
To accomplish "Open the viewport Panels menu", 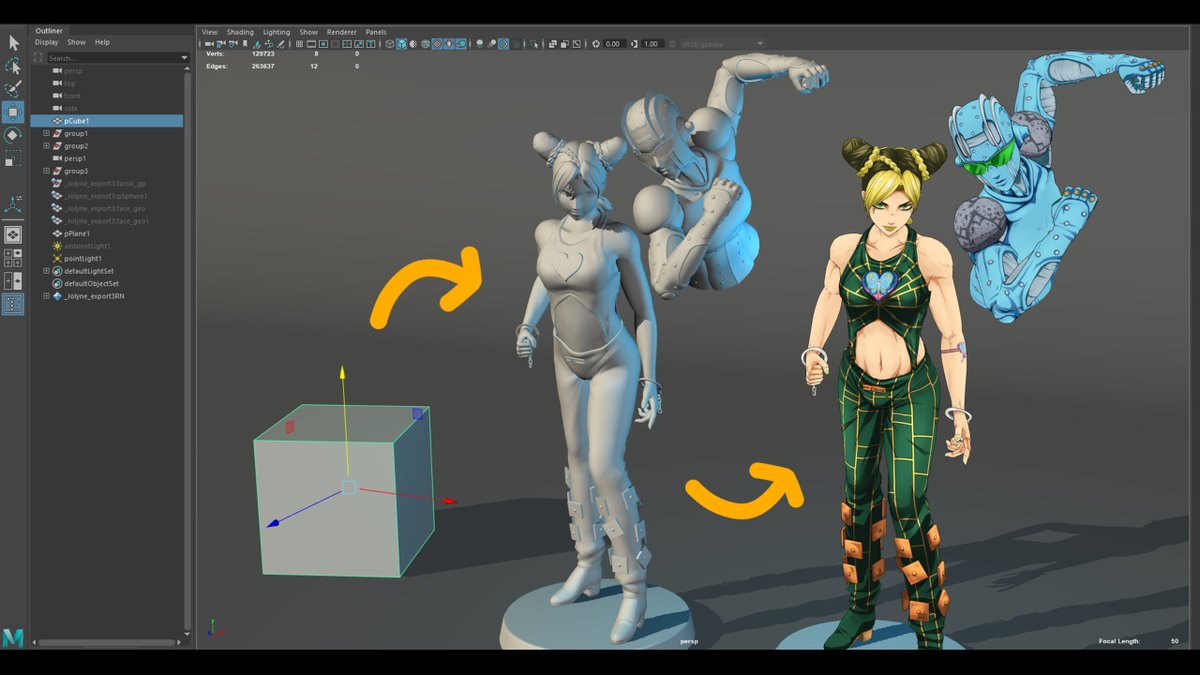I will [375, 32].
